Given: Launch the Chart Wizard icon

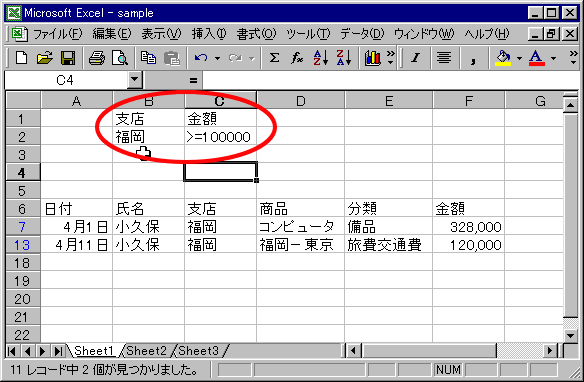Looking at the screenshot, I should point(372,58).
